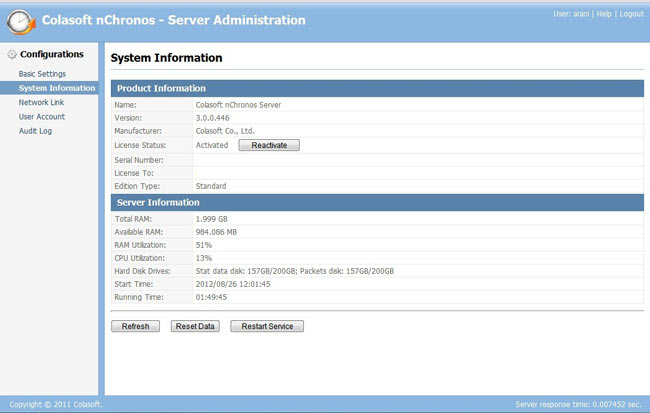
Task: Click the Start Time value 2012/08/26 12:01:45
Action: click(x=233, y=284)
